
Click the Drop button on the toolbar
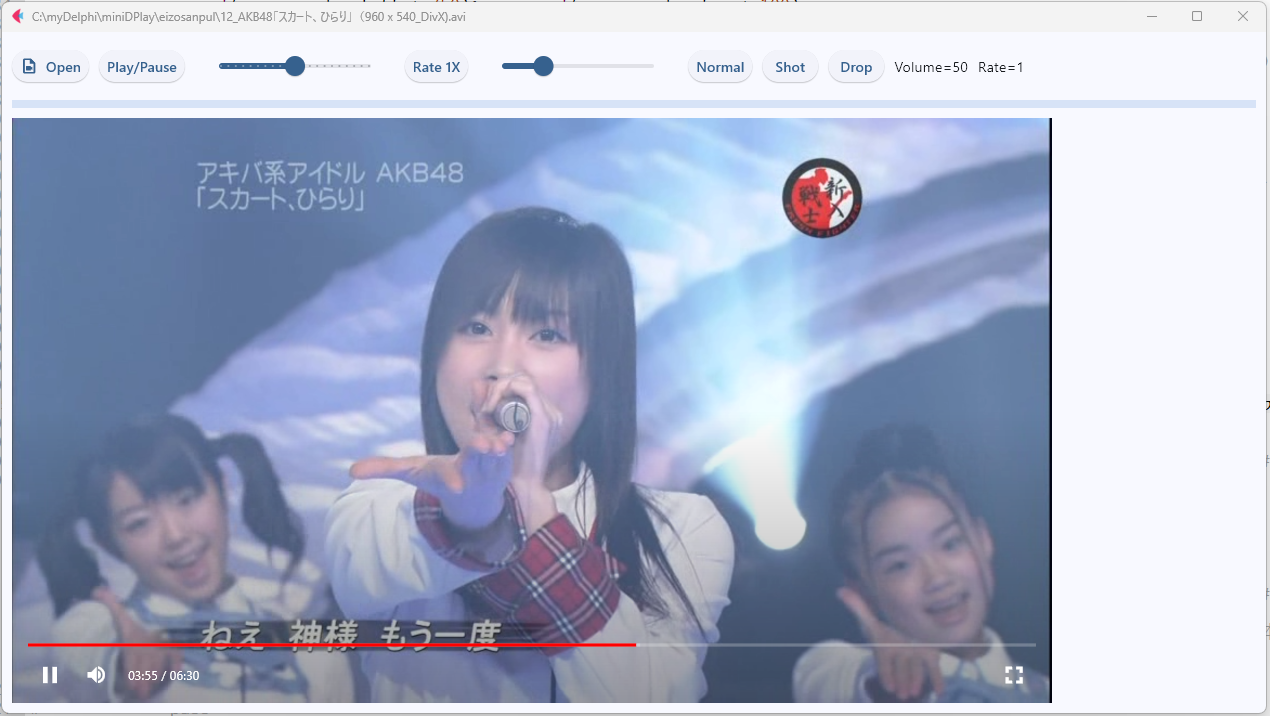(855, 66)
